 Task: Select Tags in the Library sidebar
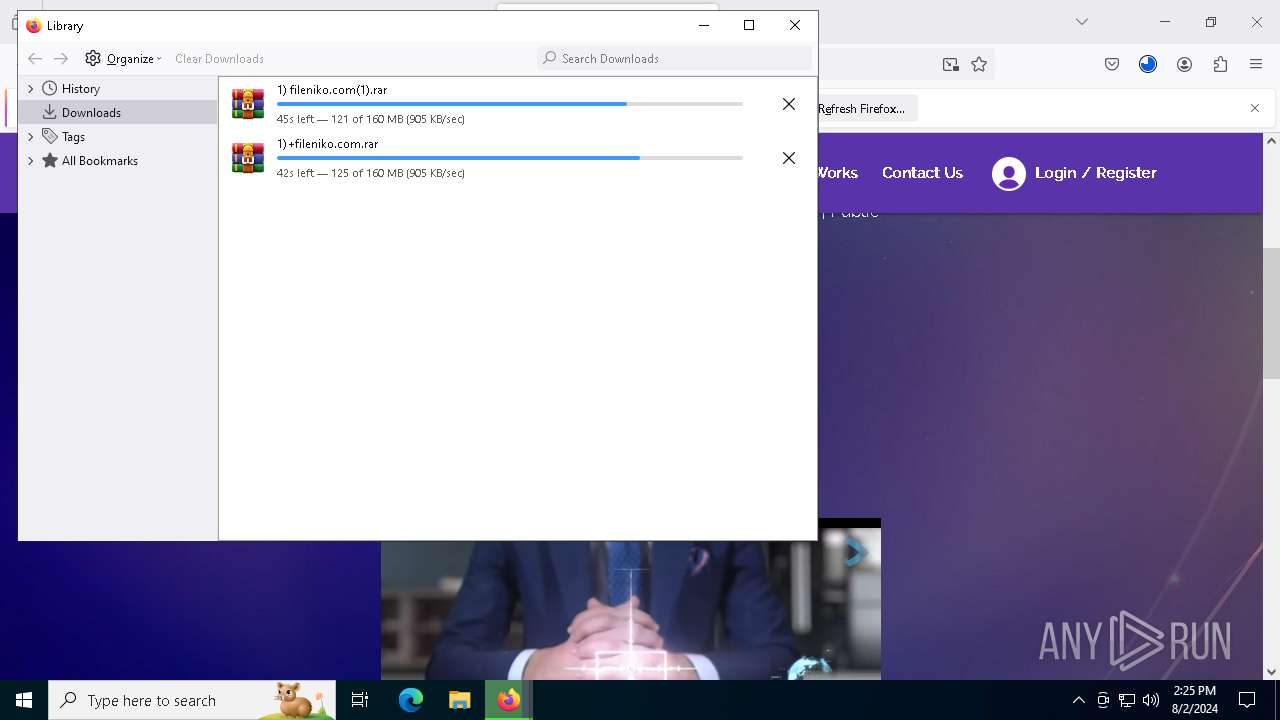coord(73,137)
